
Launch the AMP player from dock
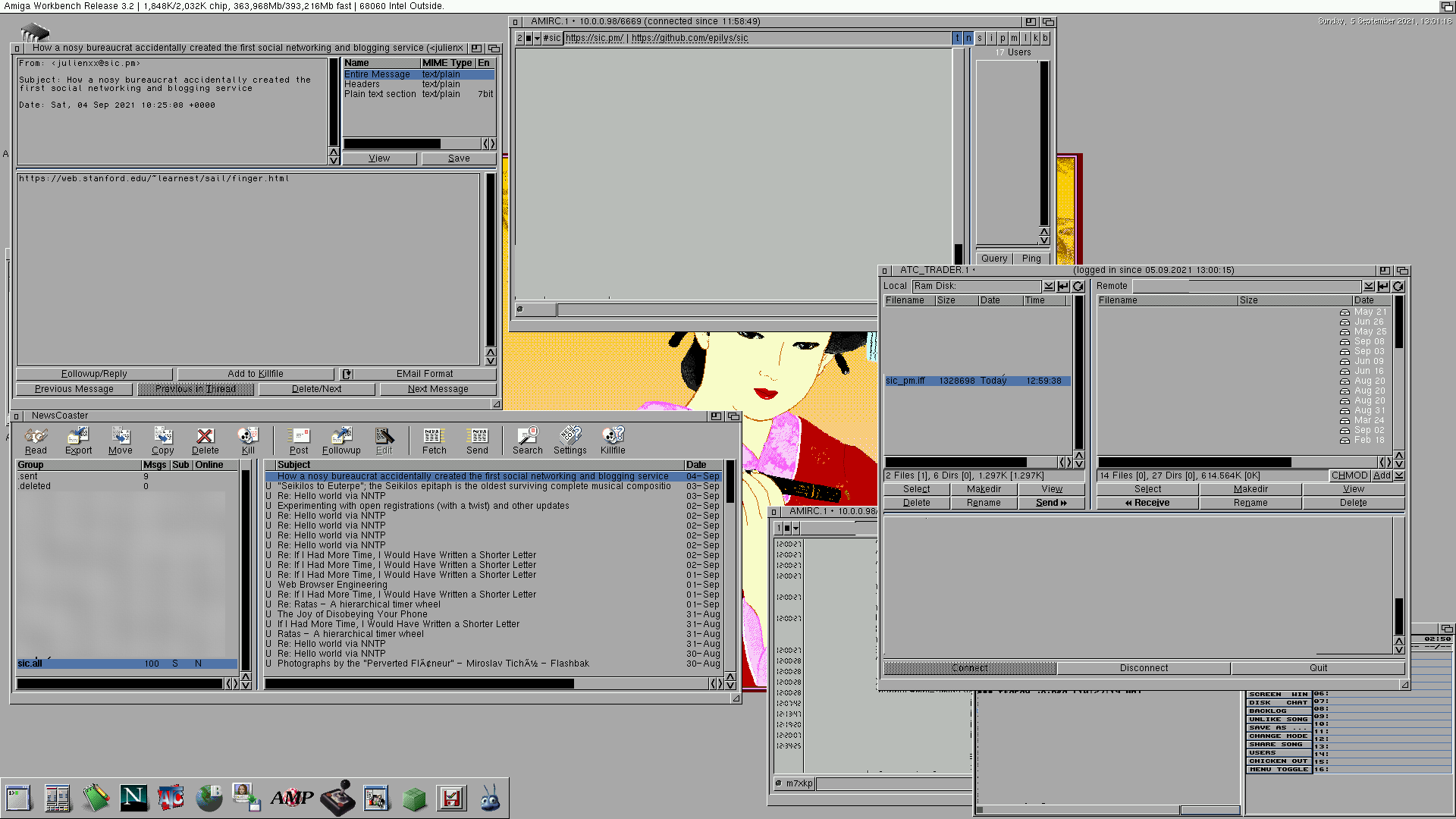click(x=292, y=798)
